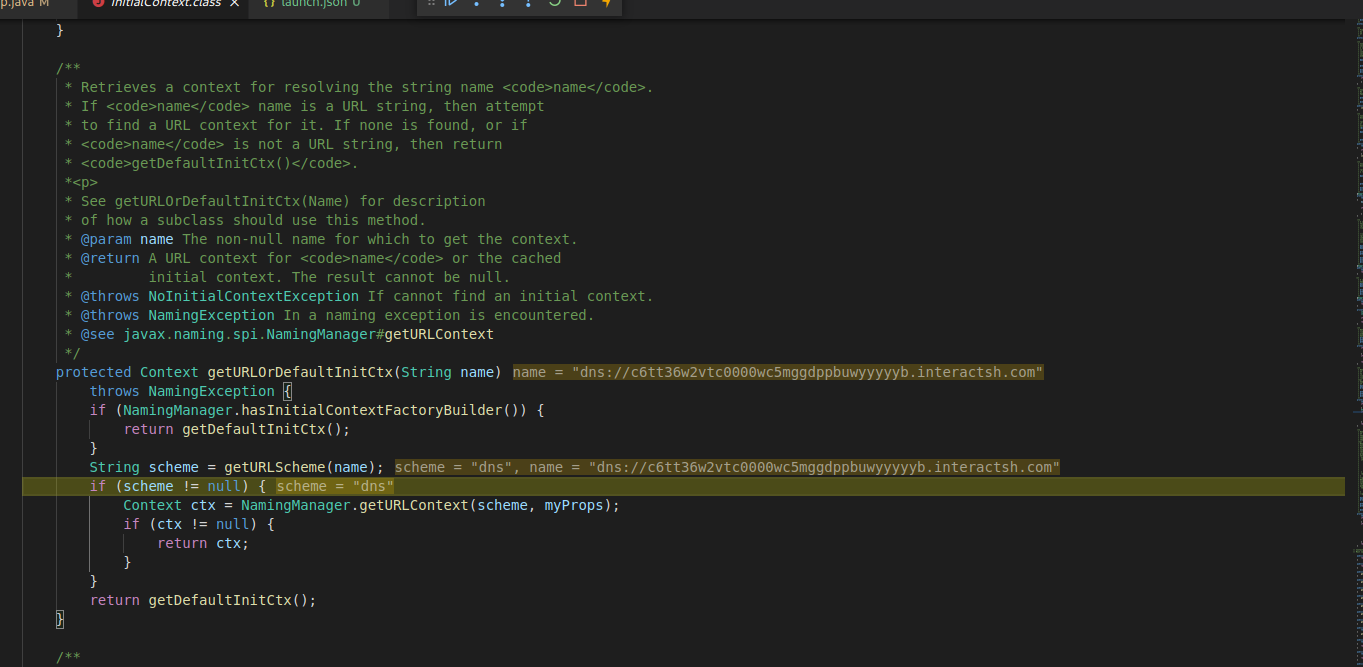1363x667 pixels.
Task: Click the Hot Code Replace lightning icon
Action: point(606,4)
